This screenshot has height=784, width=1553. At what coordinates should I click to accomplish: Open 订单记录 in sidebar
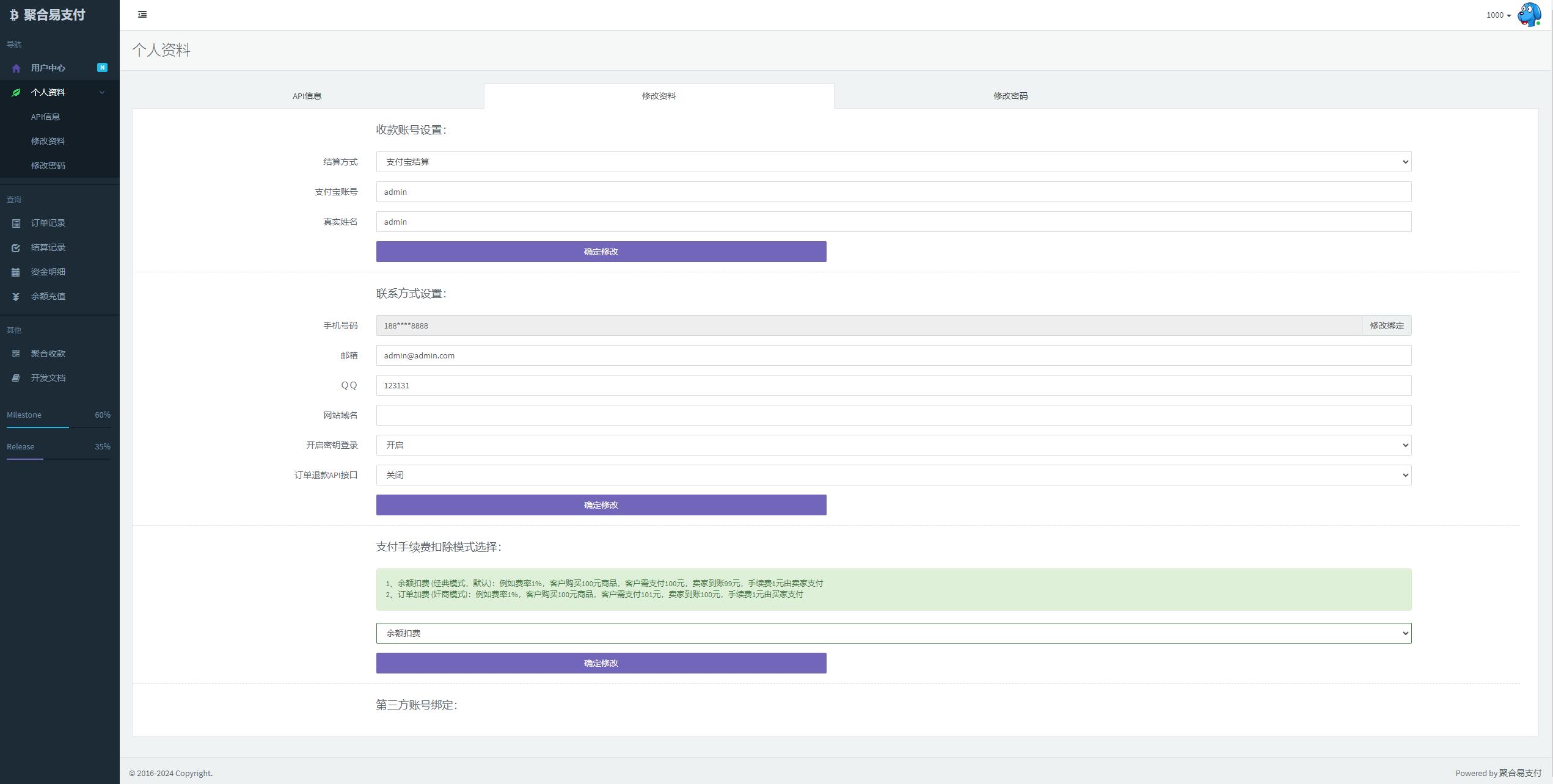coord(60,223)
